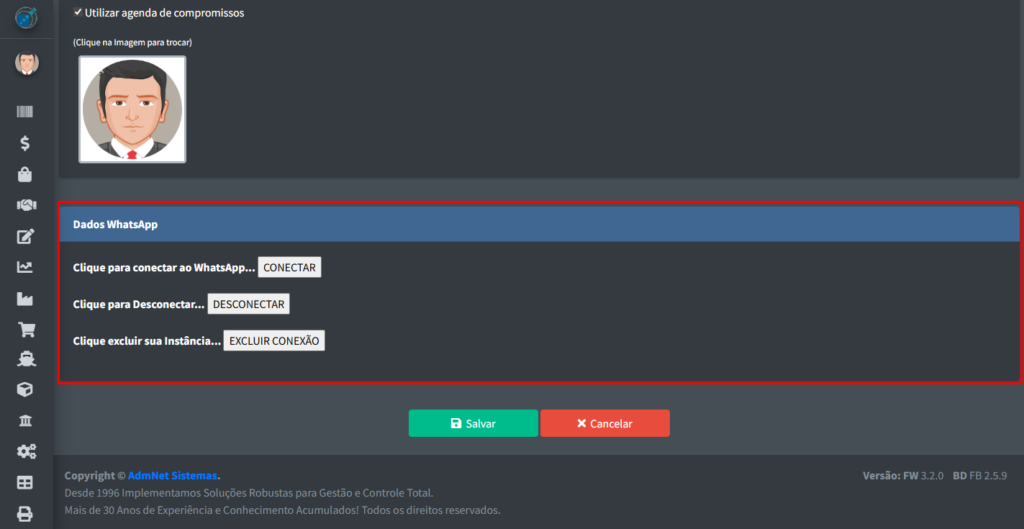Screen dimensions: 1024x529
Task: Click the factory industry sidebar icon
Action: (26, 298)
